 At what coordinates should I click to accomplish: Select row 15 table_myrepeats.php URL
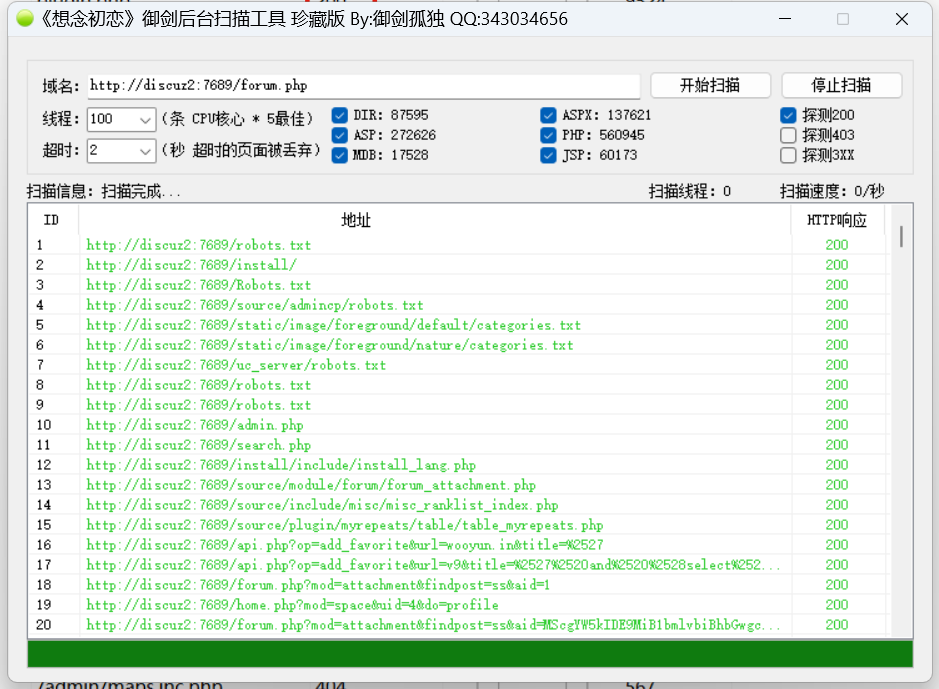345,525
